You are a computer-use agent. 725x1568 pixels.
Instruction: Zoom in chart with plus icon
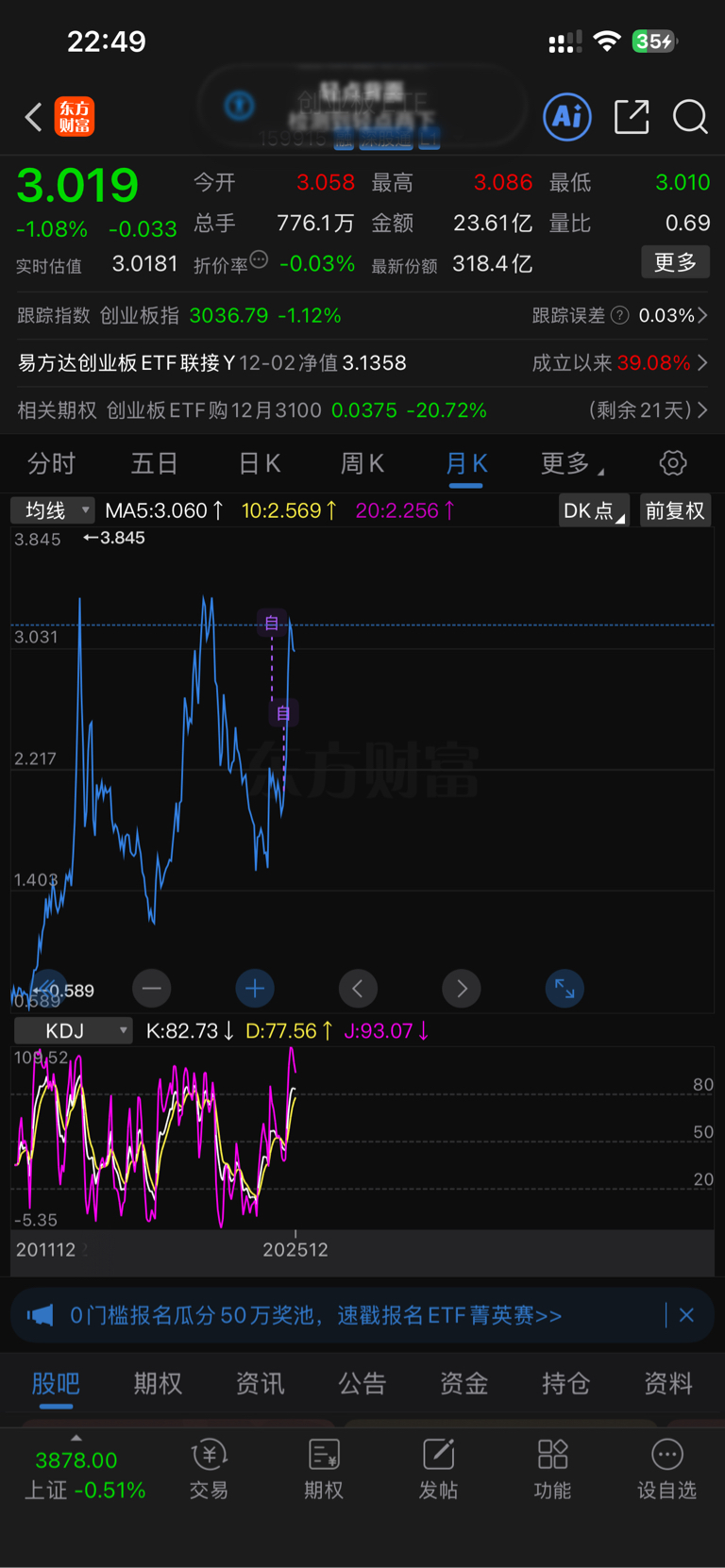coord(255,989)
